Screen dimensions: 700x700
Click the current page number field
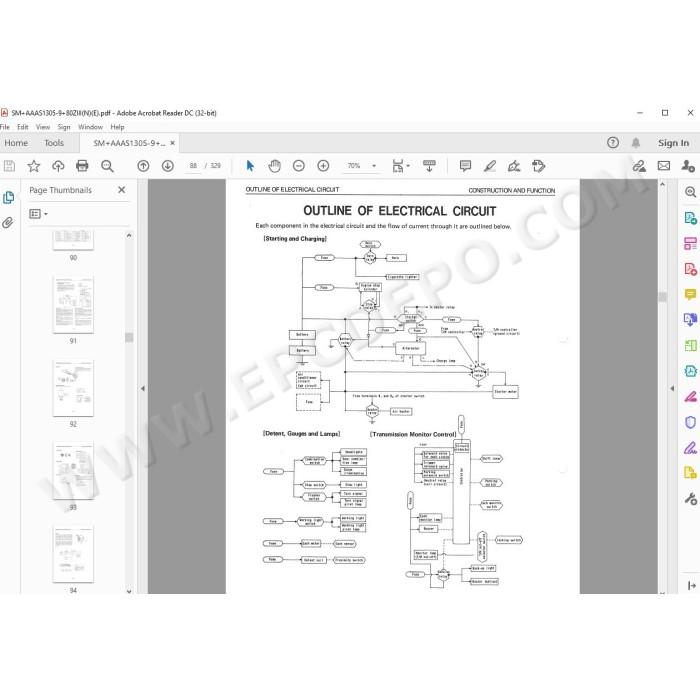(x=193, y=166)
